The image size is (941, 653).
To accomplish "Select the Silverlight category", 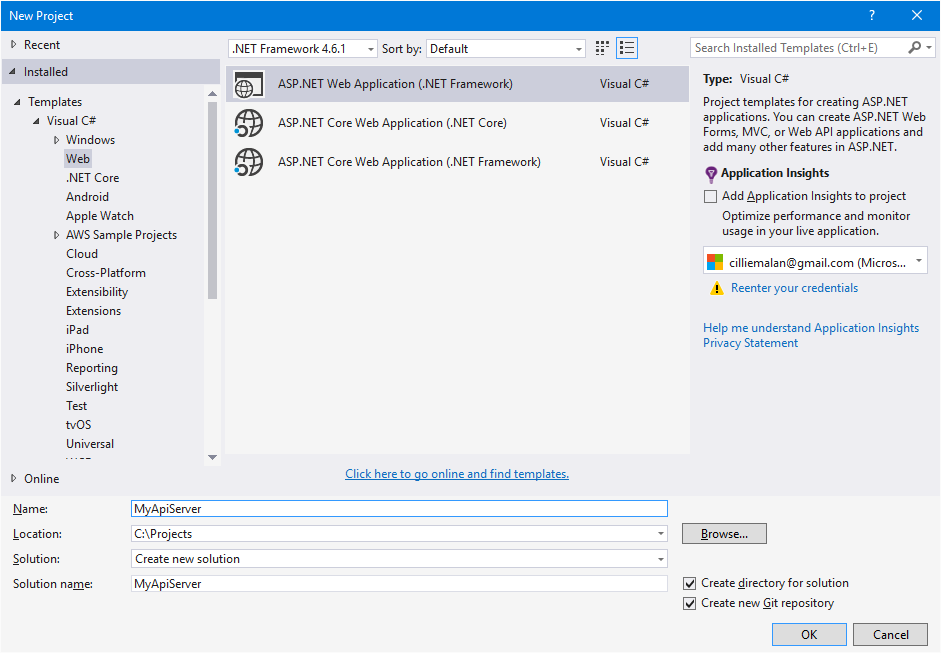I will click(x=92, y=387).
